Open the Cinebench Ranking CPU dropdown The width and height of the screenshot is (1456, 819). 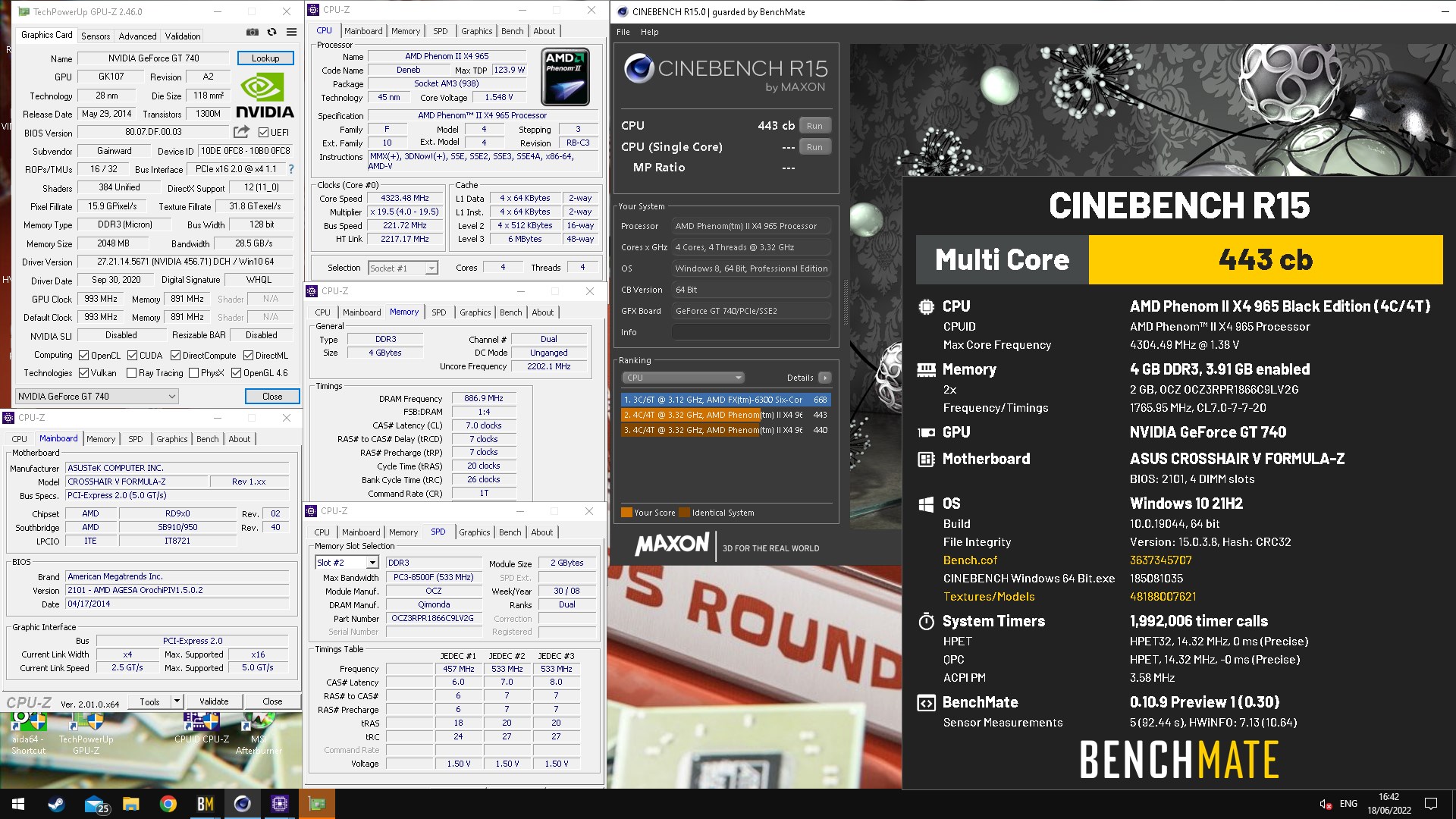pos(682,378)
